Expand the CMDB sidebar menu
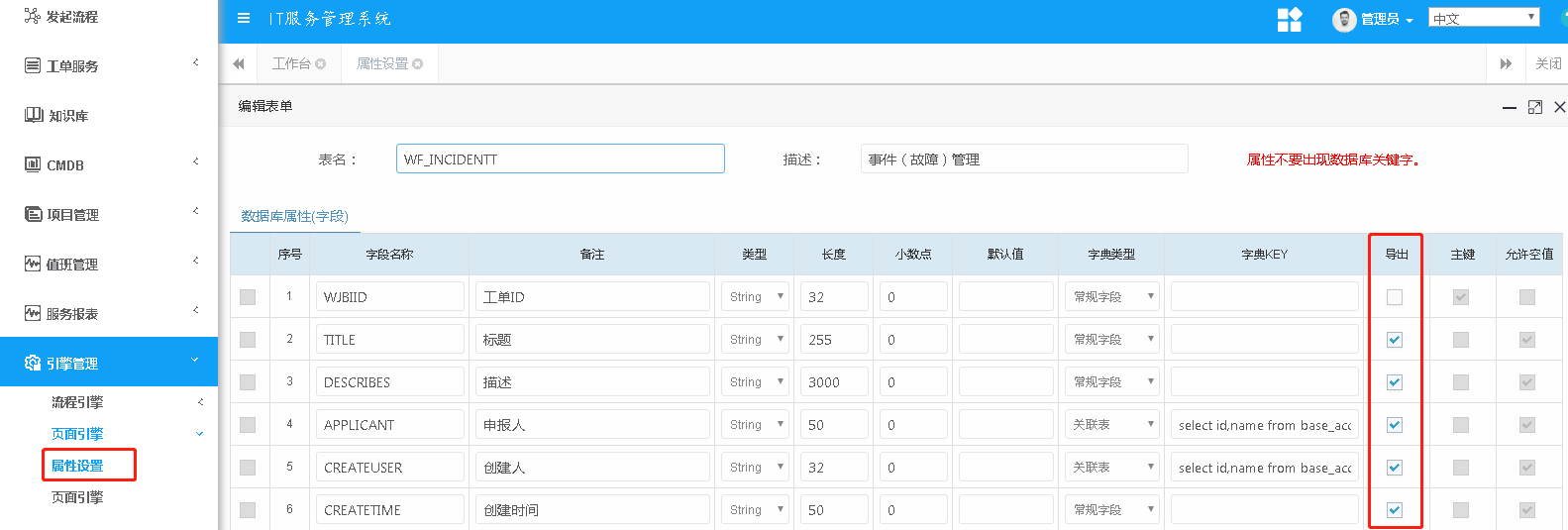 coord(109,165)
